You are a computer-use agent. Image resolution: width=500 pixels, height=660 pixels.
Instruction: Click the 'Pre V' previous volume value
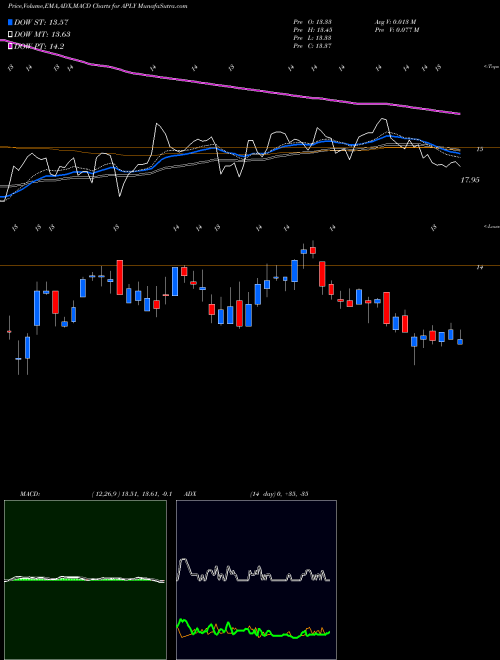pos(396,30)
